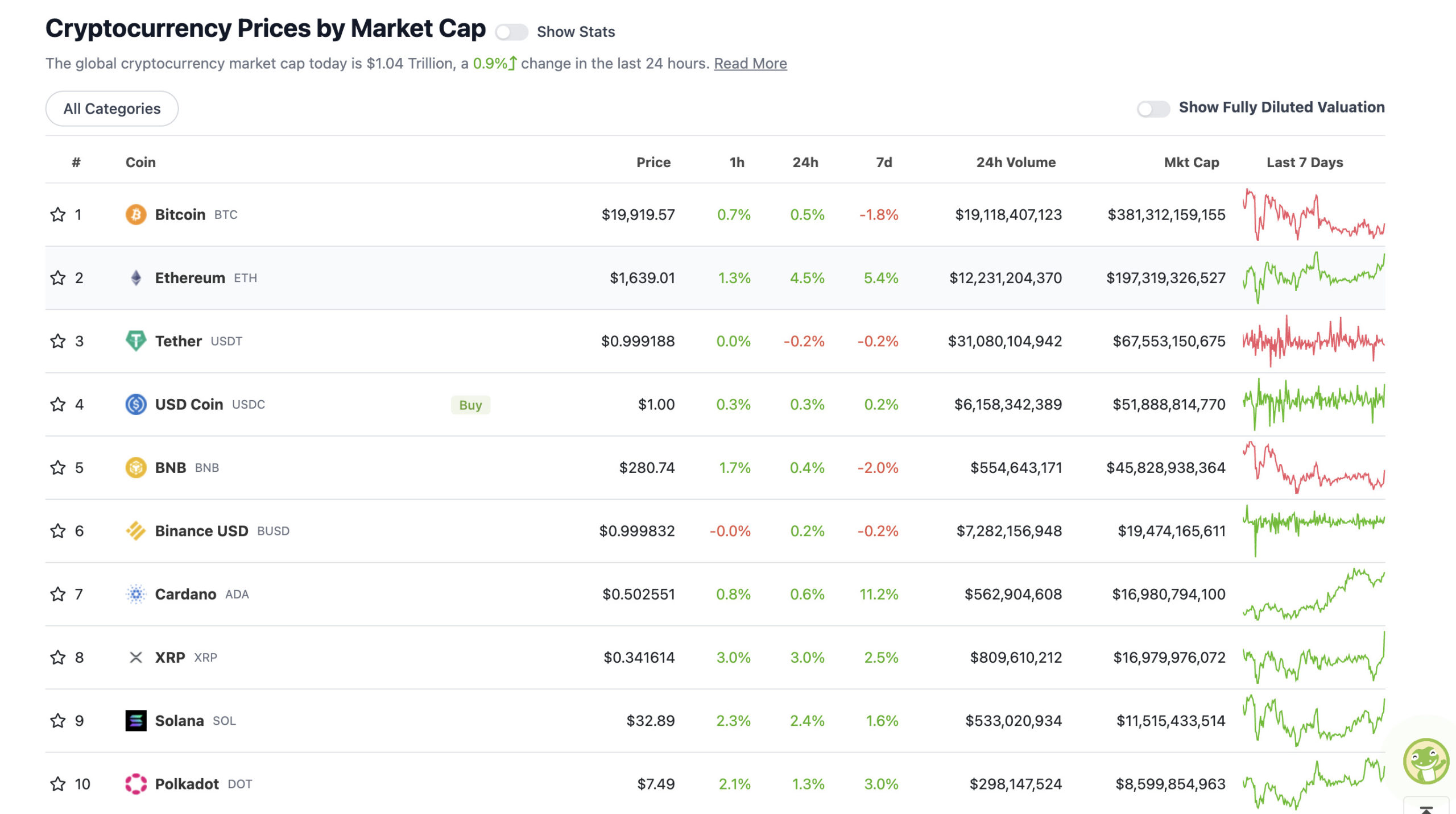Screen dimensions: 1456x814
Task: Click the Solana coin logo
Action: pos(136,720)
